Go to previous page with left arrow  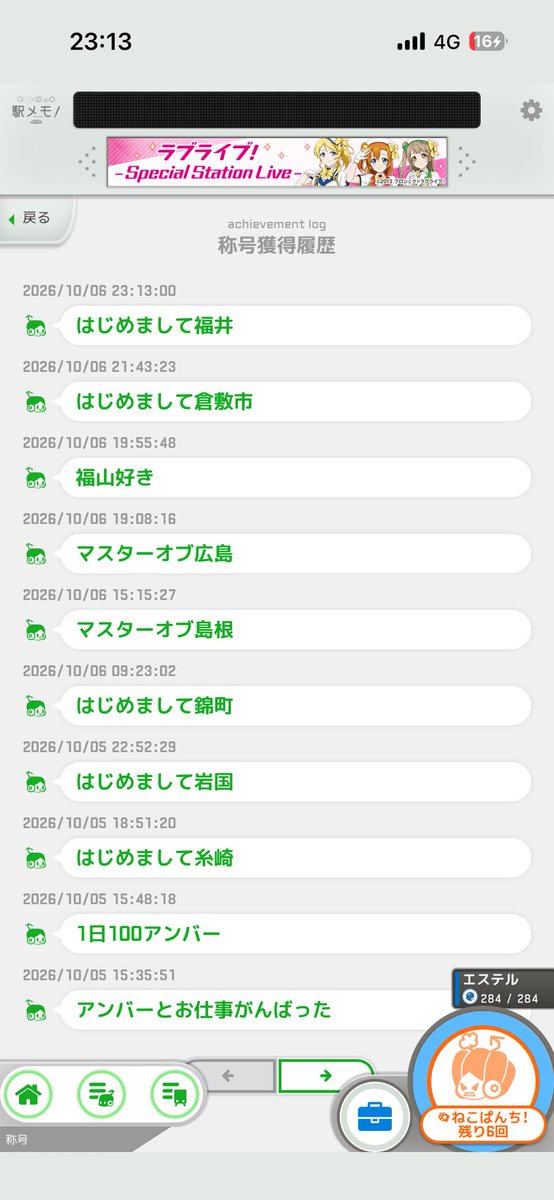228,1076
